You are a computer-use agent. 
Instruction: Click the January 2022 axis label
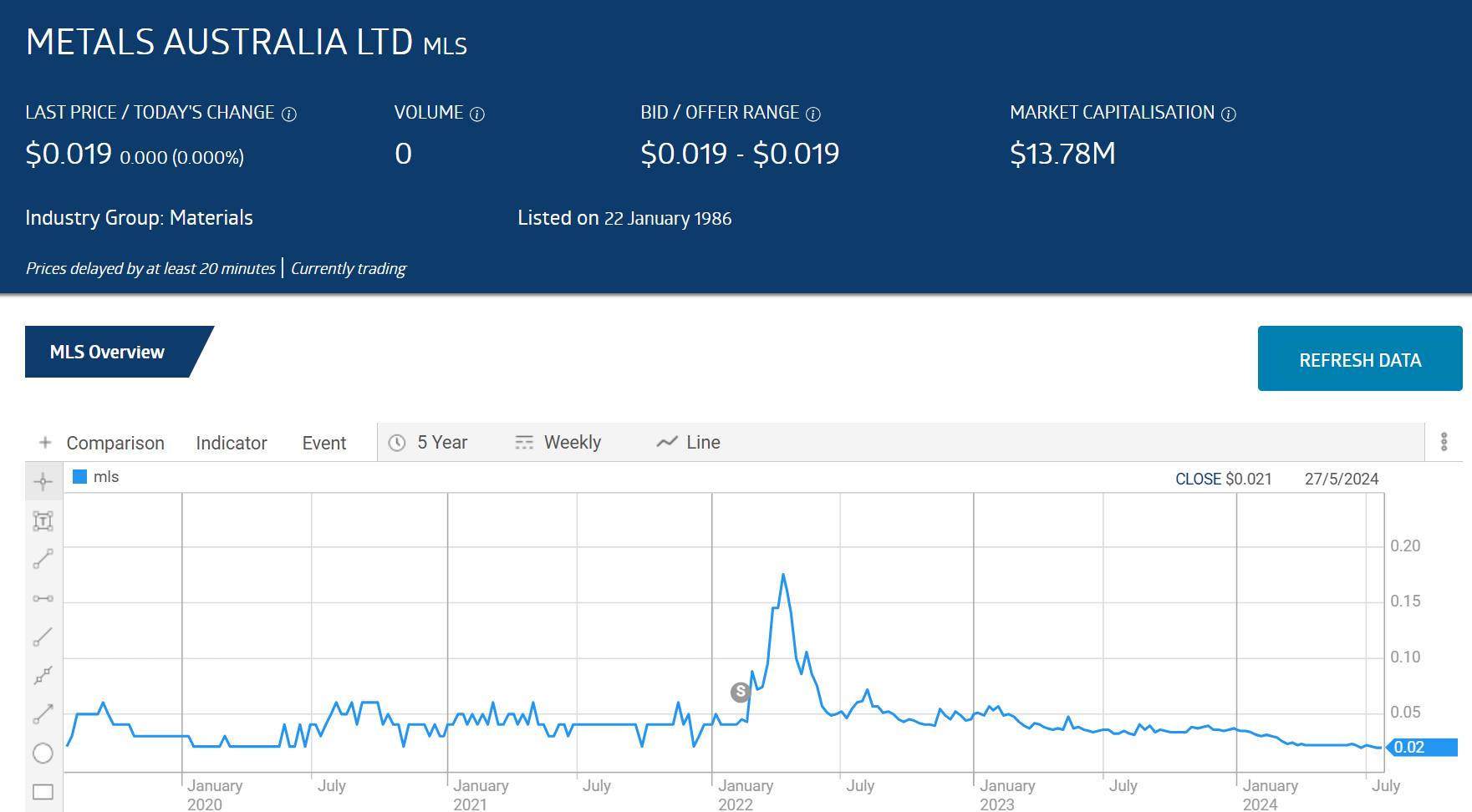[x=746, y=794]
